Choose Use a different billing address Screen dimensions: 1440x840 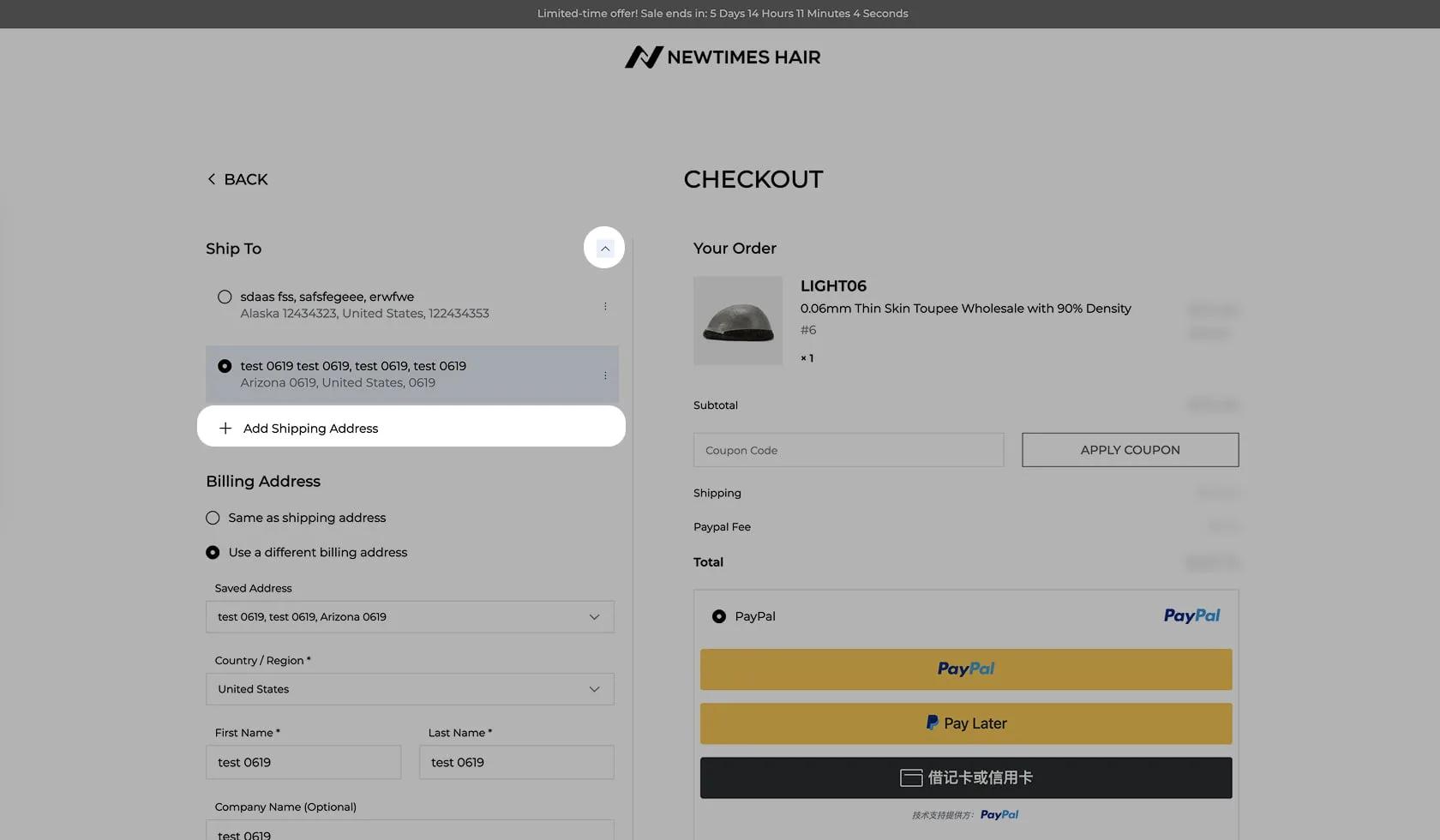pyautogui.click(x=213, y=553)
